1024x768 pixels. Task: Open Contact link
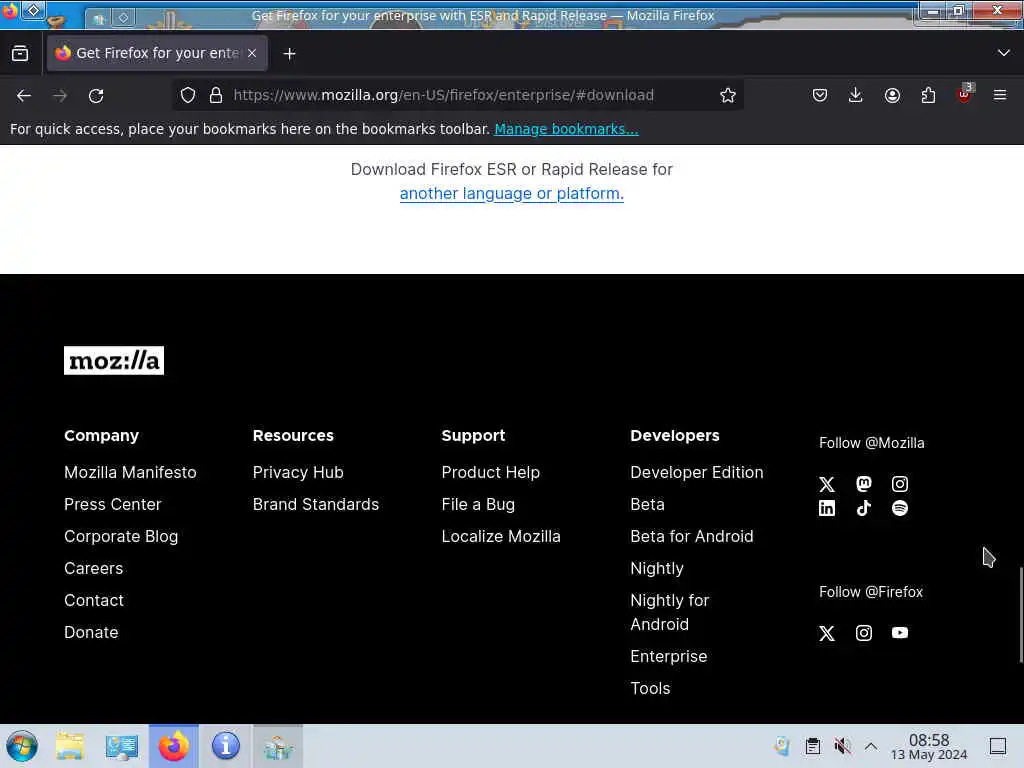pos(93,600)
